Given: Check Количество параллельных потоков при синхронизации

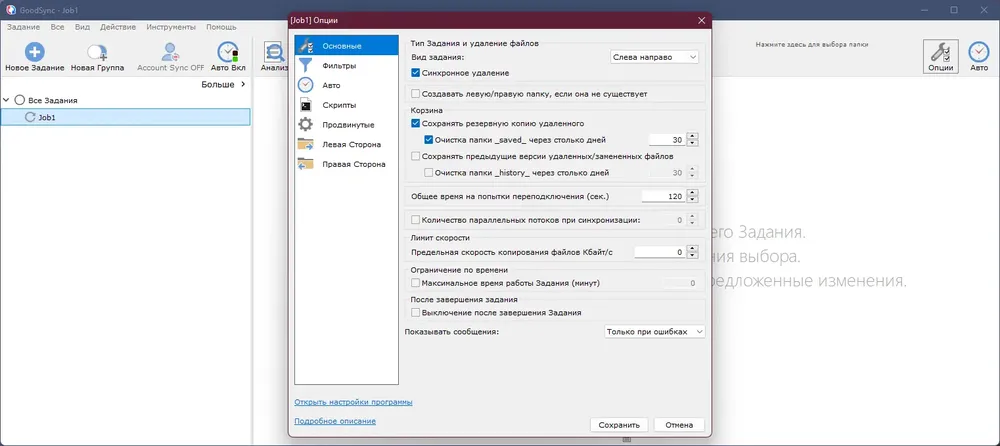Looking at the screenshot, I should (x=416, y=220).
